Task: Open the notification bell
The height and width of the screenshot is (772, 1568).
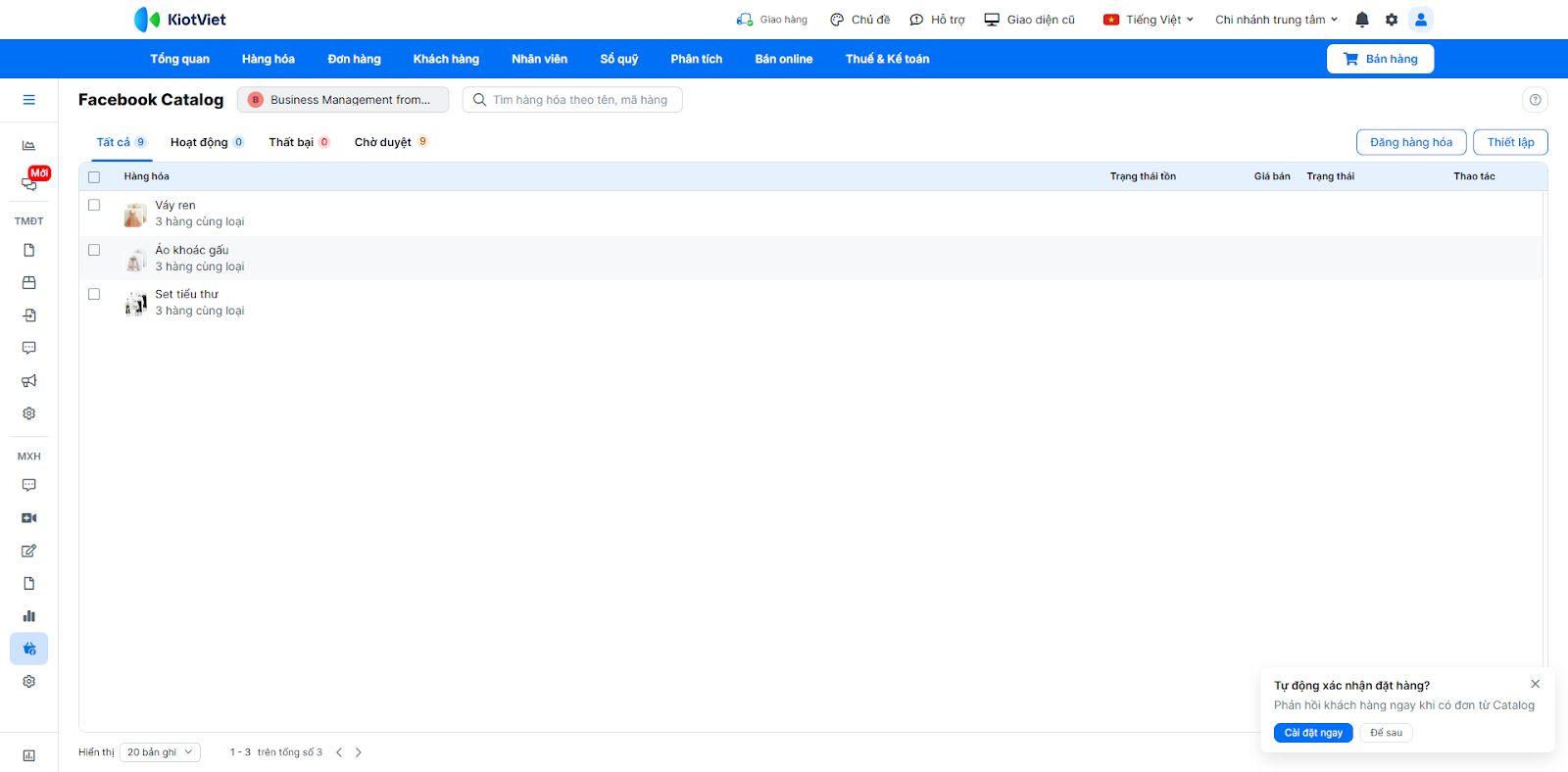Action: coord(1362,20)
